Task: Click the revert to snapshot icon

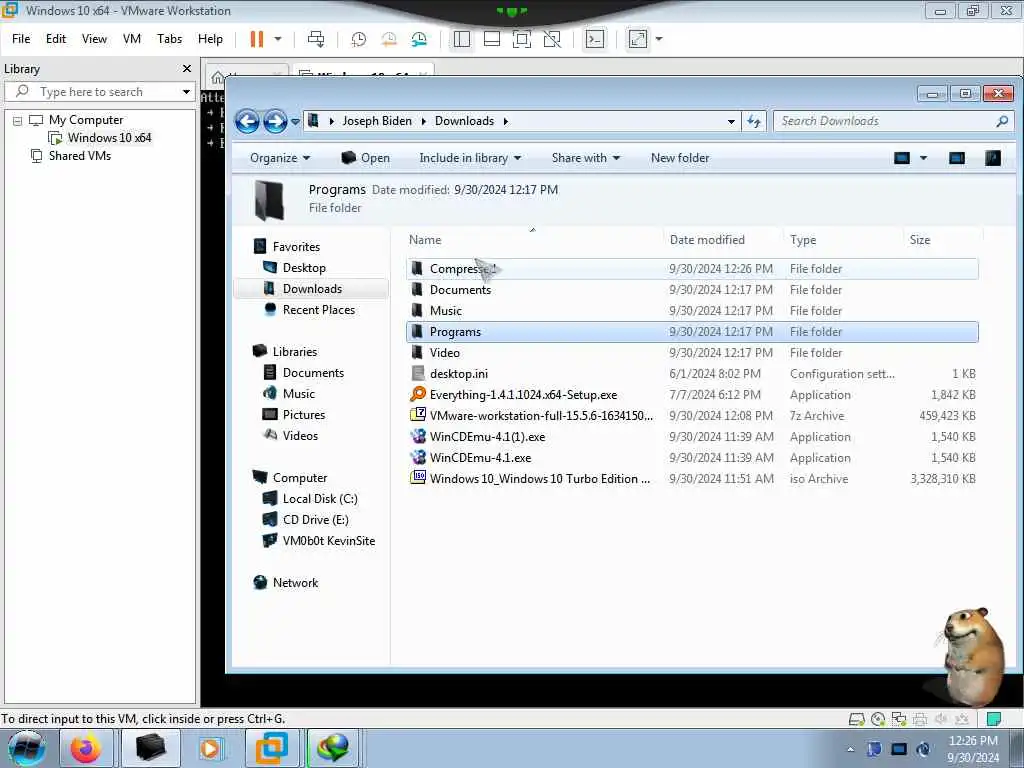Action: 389,39
